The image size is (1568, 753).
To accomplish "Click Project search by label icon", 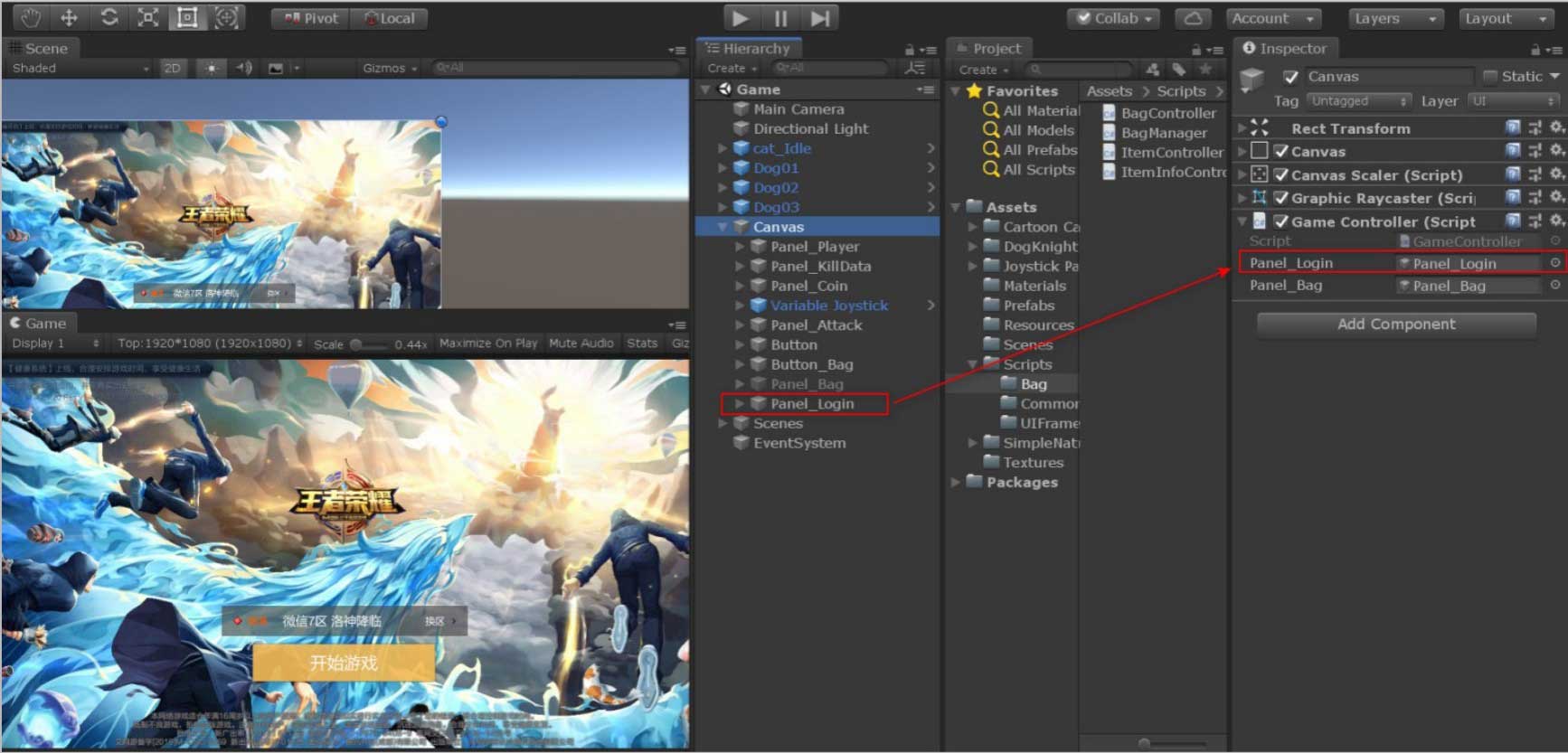I will 1178,69.
